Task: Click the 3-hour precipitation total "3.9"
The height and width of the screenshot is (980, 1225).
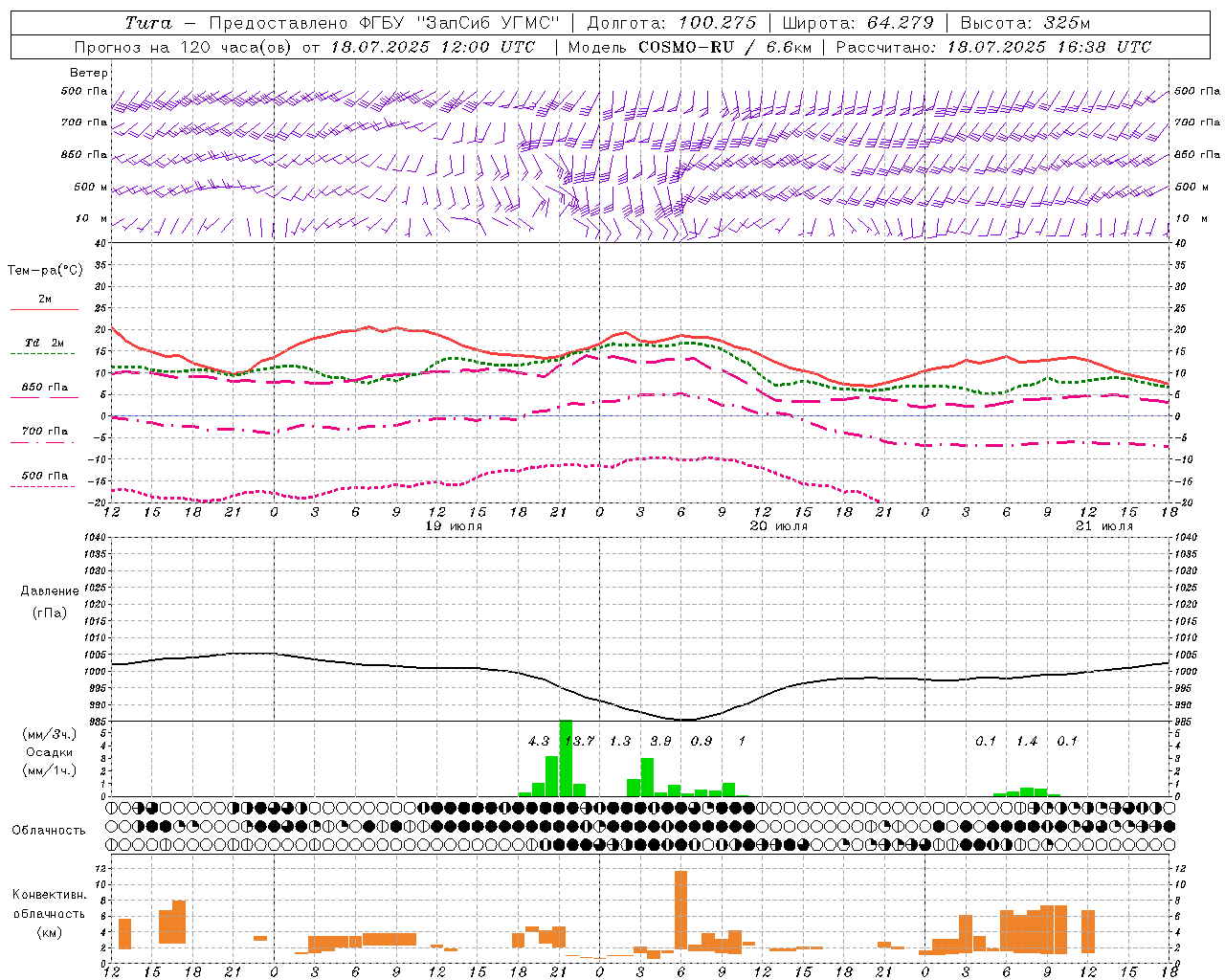Action: [x=660, y=741]
